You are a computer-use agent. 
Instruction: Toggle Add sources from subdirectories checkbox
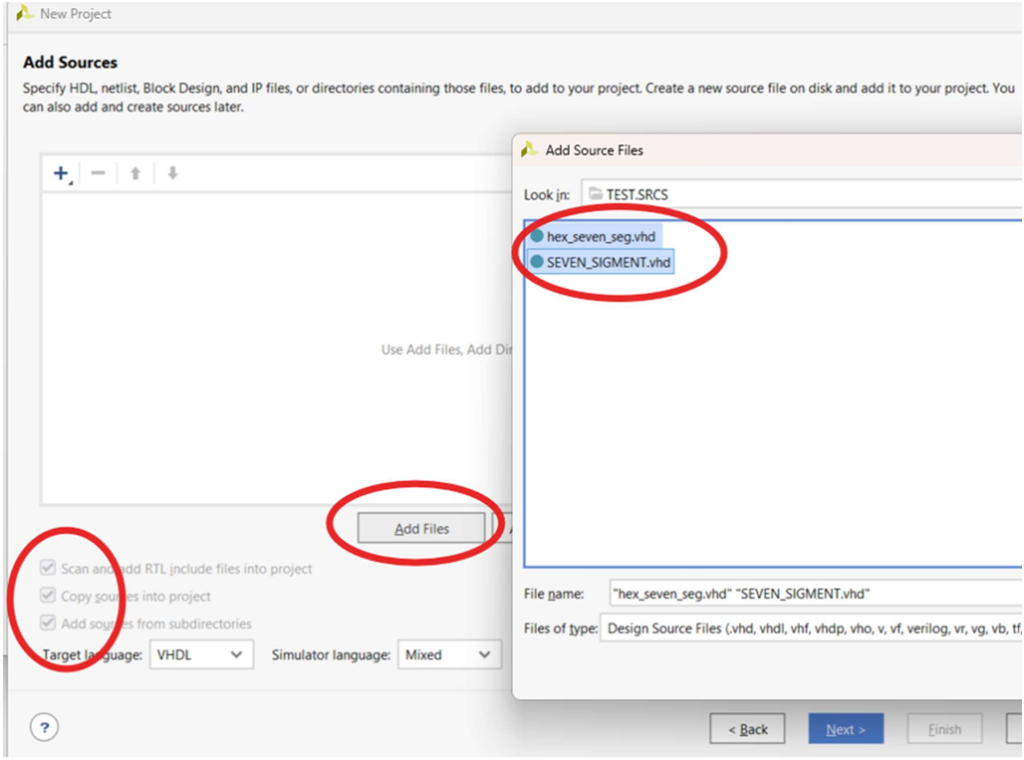48,623
